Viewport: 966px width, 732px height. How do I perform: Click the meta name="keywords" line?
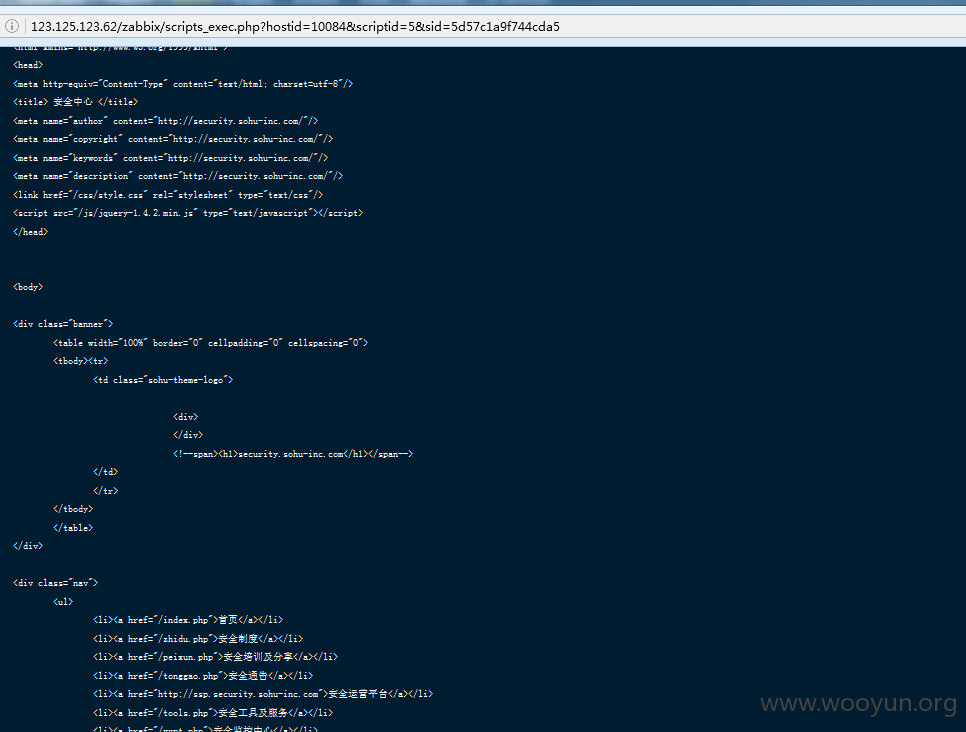(x=171, y=158)
